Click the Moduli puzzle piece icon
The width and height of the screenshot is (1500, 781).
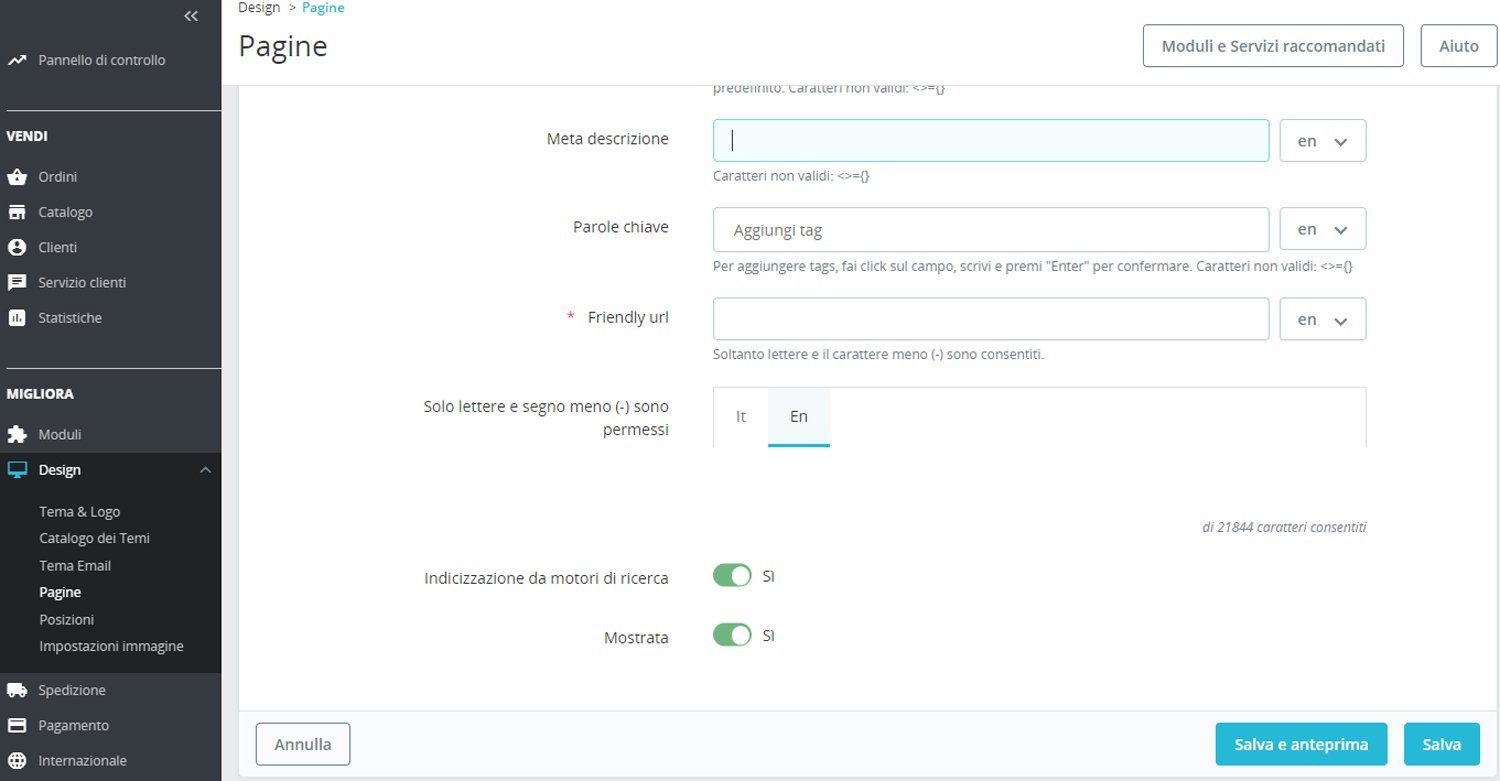click(x=17, y=435)
